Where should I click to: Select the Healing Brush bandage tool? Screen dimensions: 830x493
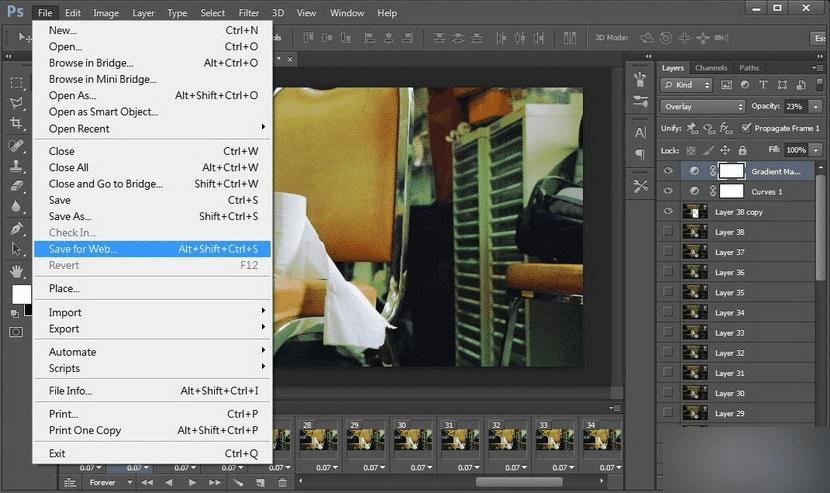[16, 145]
